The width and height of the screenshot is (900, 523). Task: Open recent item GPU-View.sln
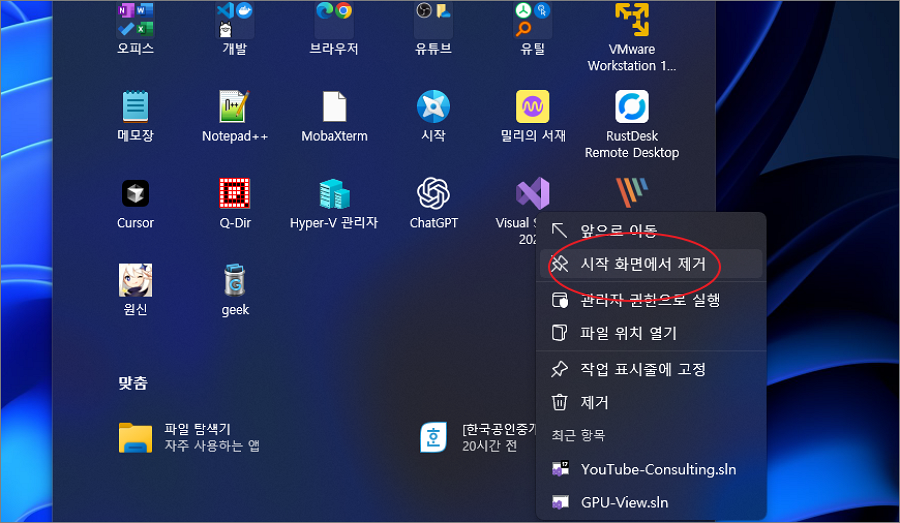click(x=651, y=502)
